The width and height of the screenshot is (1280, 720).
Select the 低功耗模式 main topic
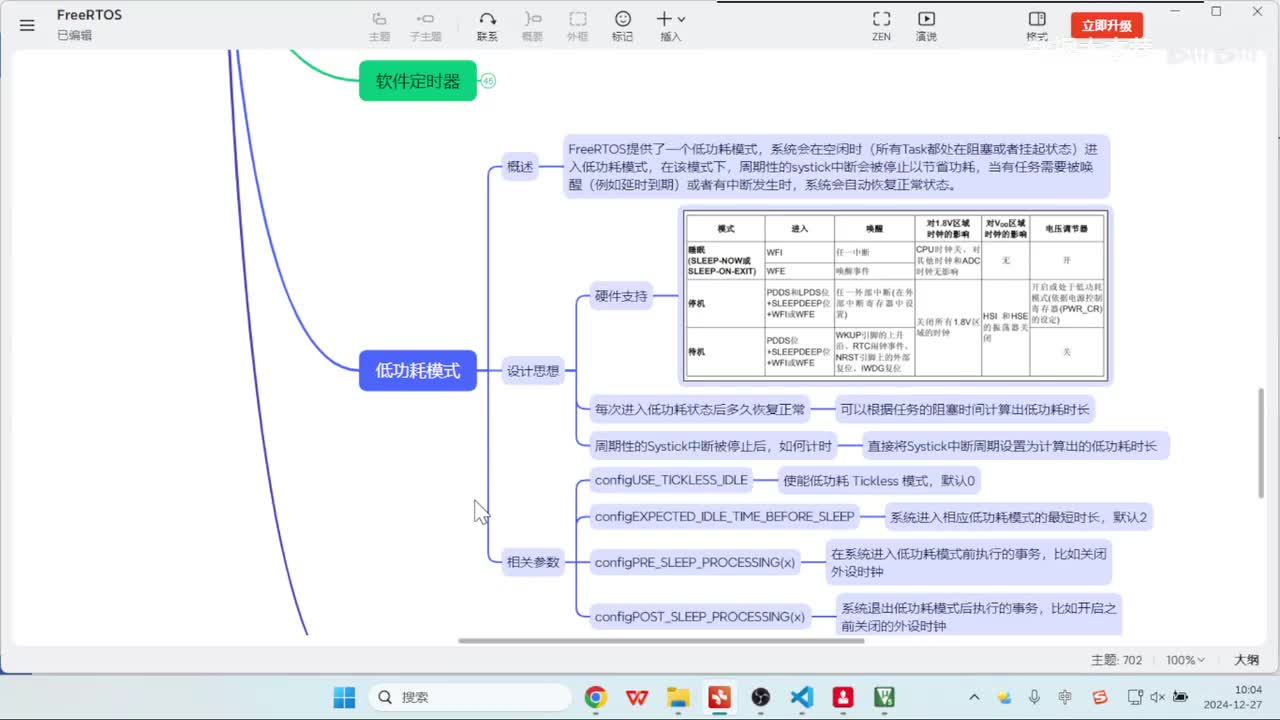coord(418,371)
